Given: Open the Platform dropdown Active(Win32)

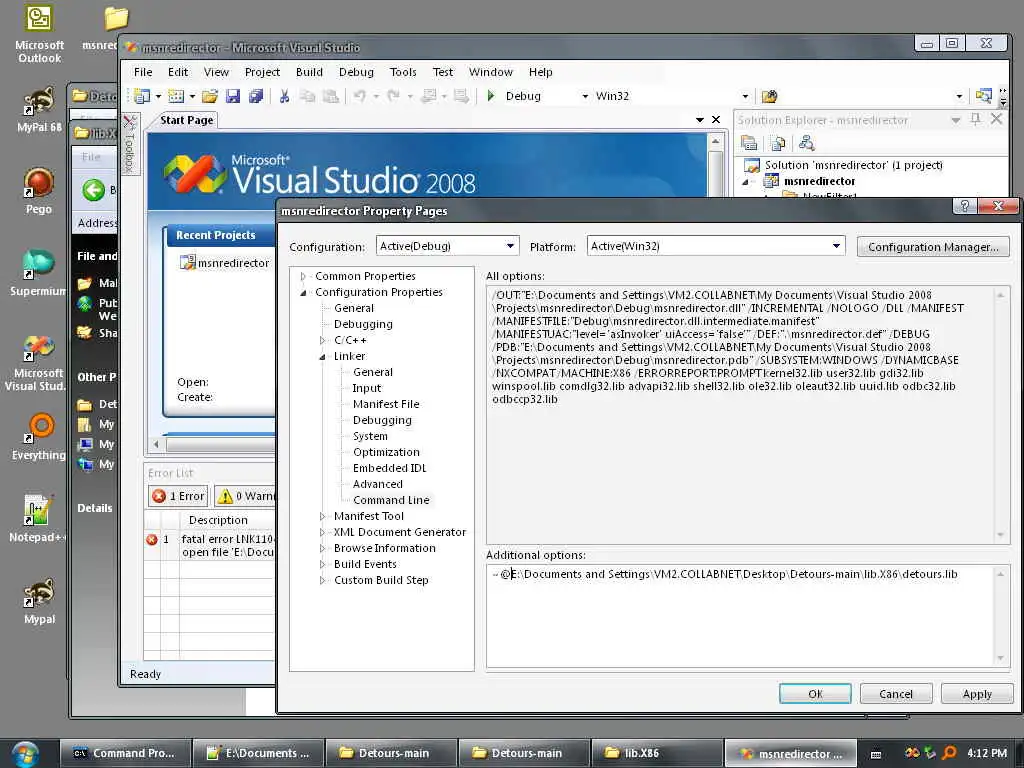Looking at the screenshot, I should pyautogui.click(x=716, y=246).
